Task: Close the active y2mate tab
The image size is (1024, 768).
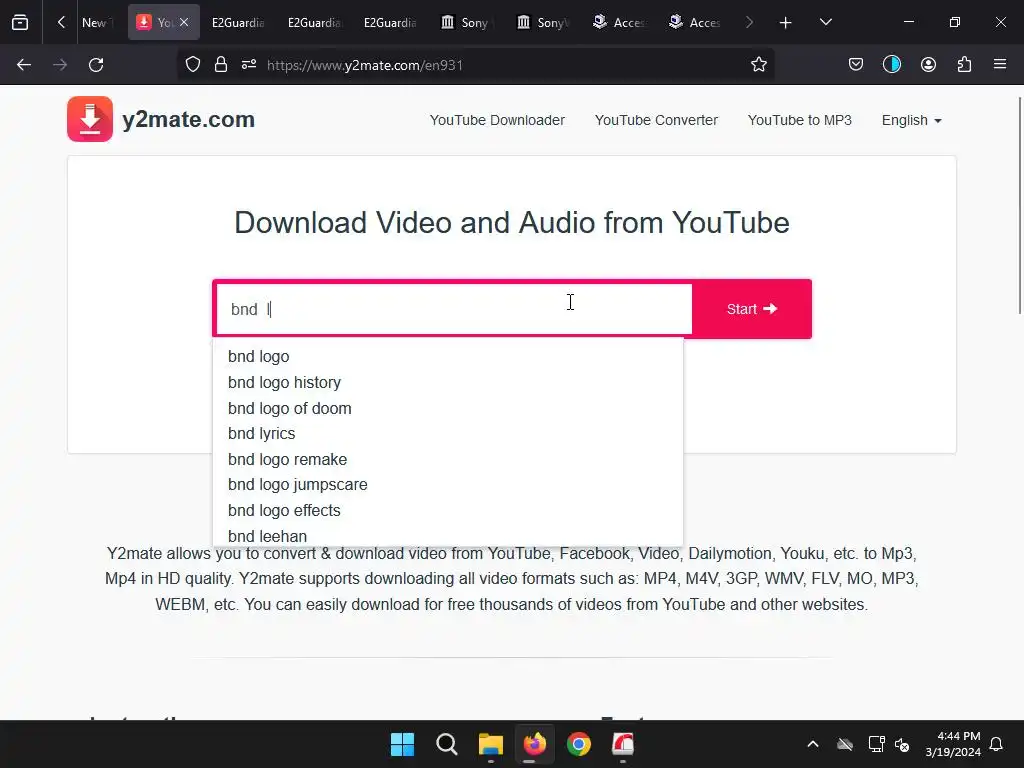Action: [x=184, y=22]
